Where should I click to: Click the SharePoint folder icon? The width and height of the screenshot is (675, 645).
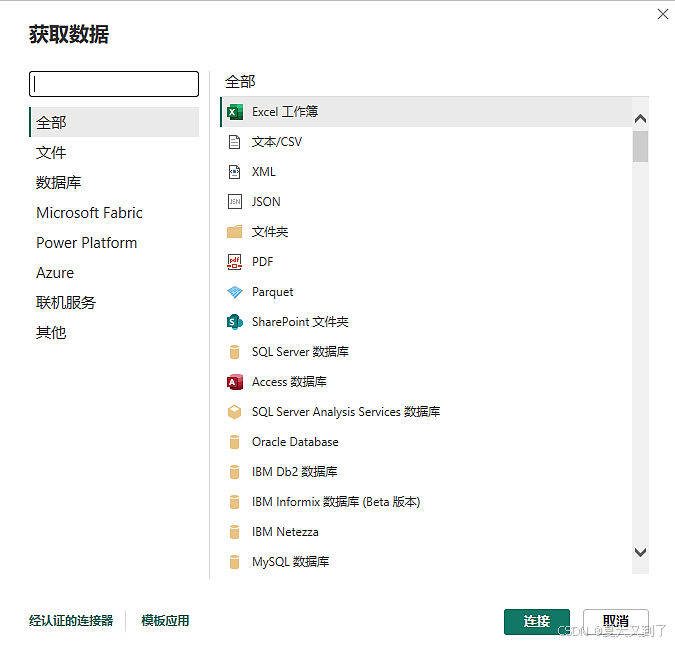tap(235, 322)
